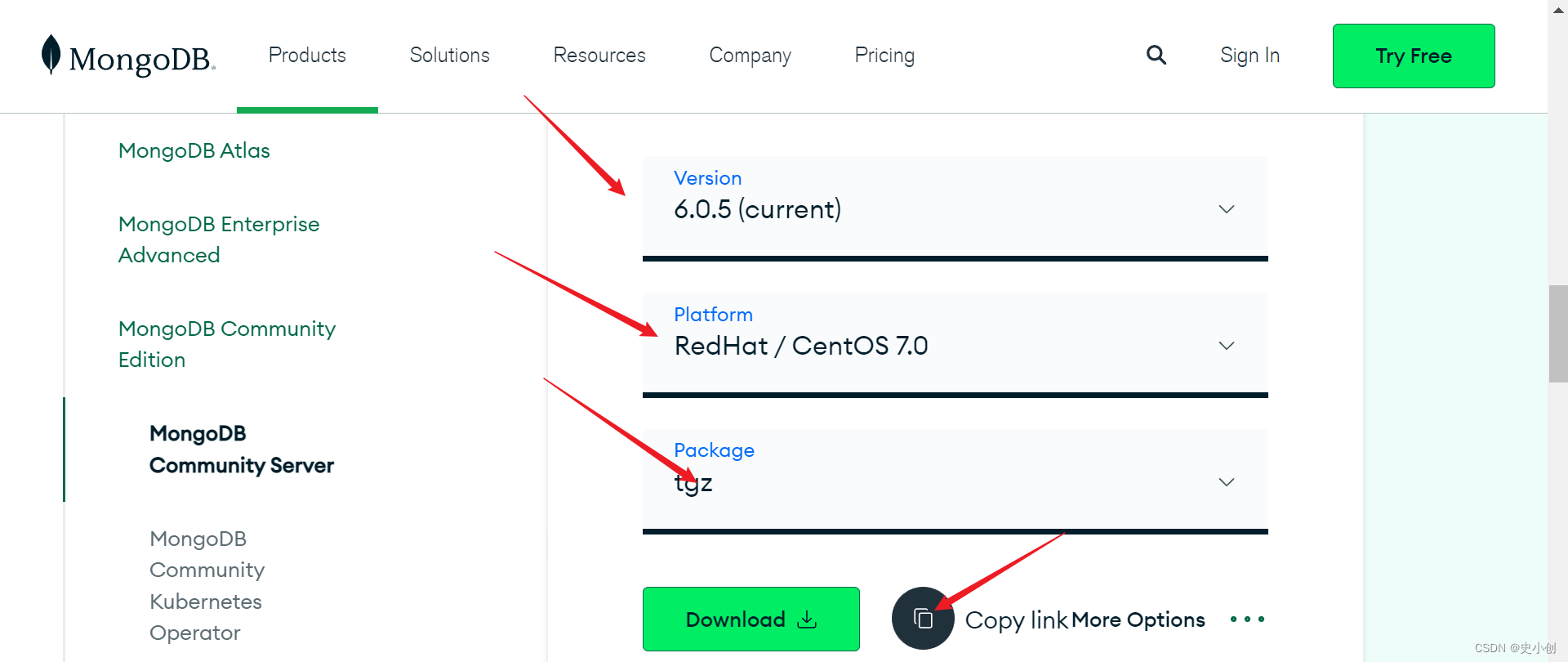Screen dimensions: 1568x662
Task: Click the More Options label
Action: pos(1138,620)
